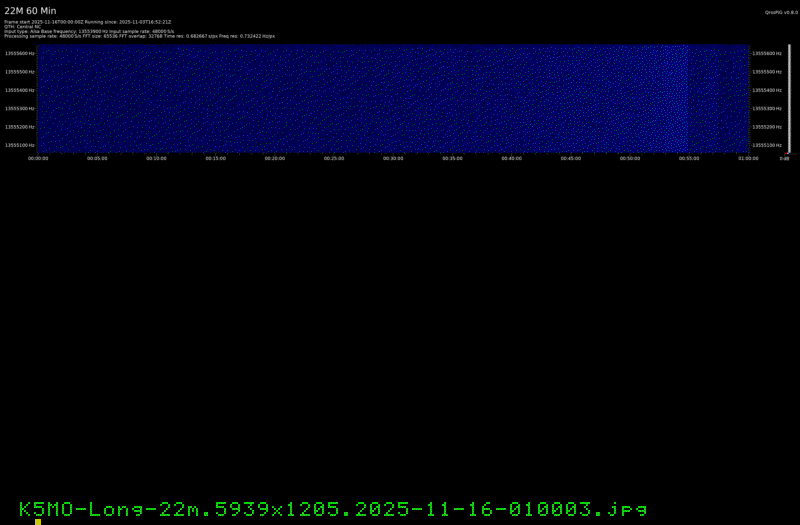Image resolution: width=800 pixels, height=525 pixels.
Task: Click the 13555400 Hz label on left axis
Action: tap(20, 90)
